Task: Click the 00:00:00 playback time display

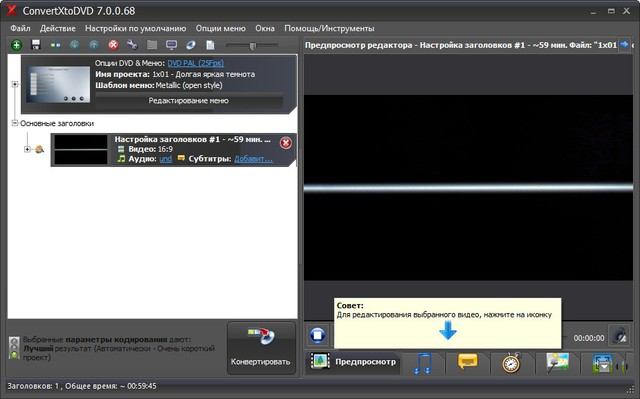Action: point(589,338)
